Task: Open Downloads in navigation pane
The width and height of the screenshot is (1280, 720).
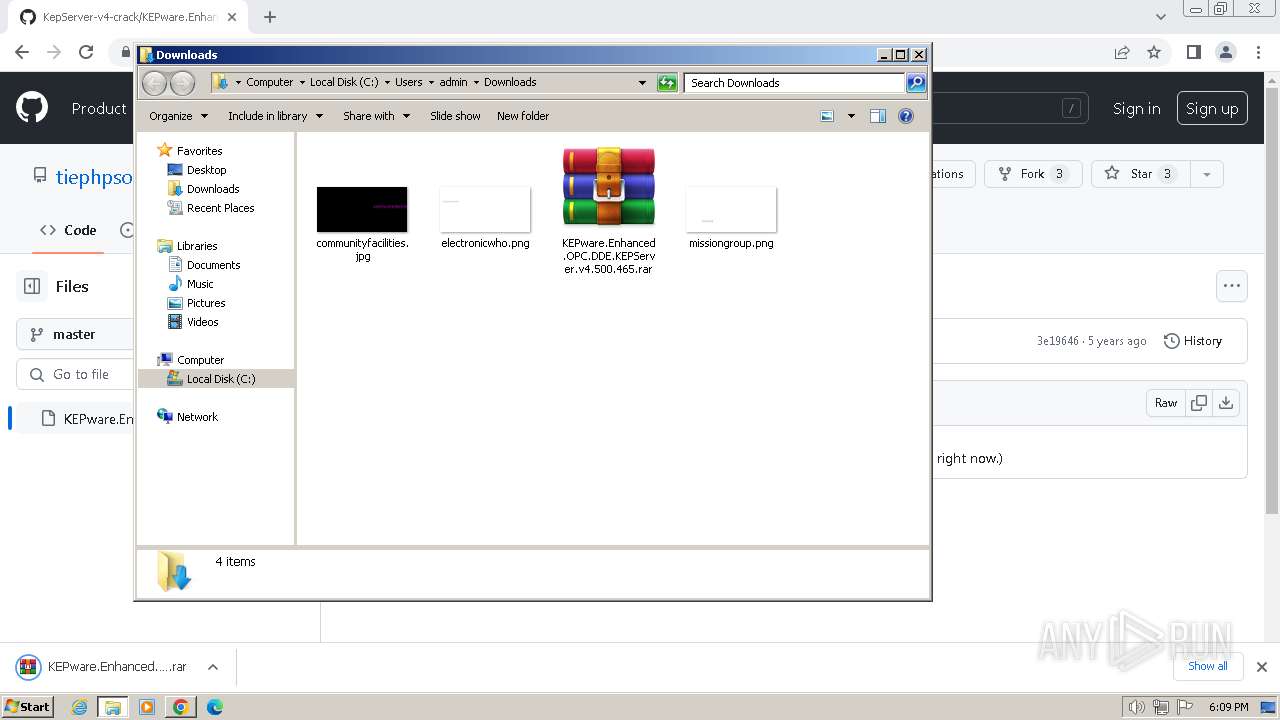Action: [x=213, y=189]
